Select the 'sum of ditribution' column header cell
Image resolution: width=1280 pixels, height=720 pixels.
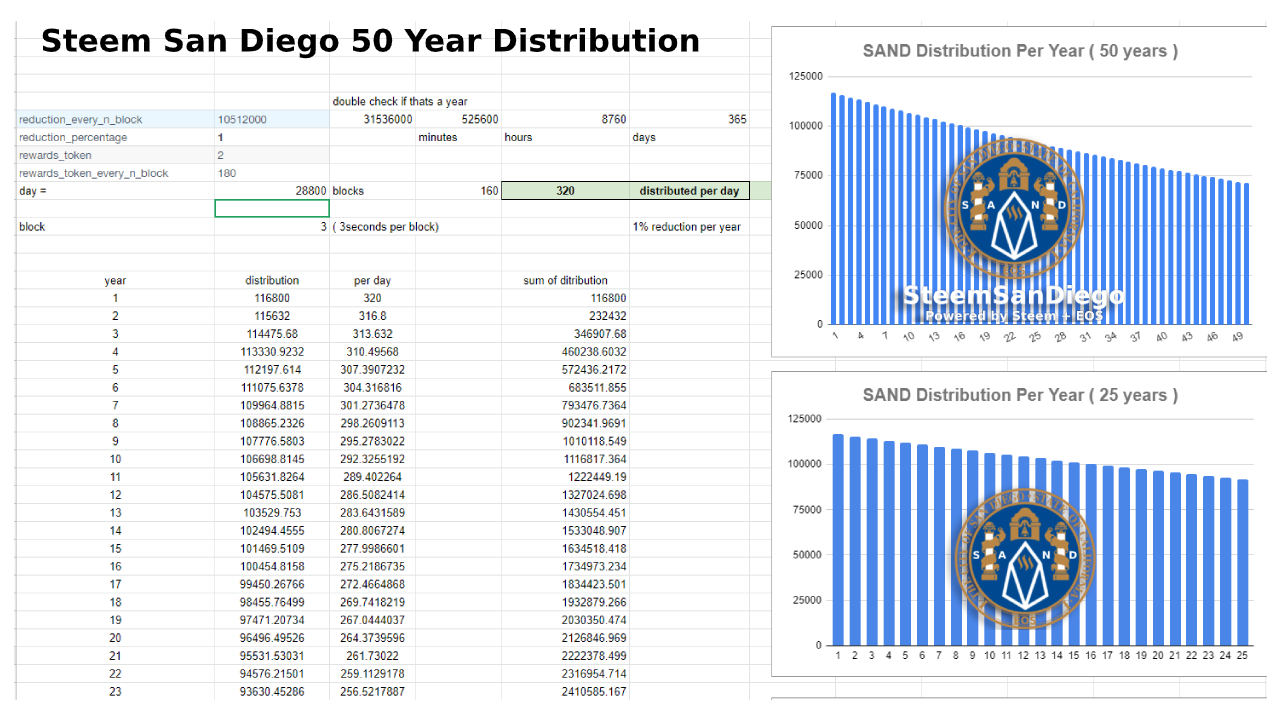coord(565,280)
